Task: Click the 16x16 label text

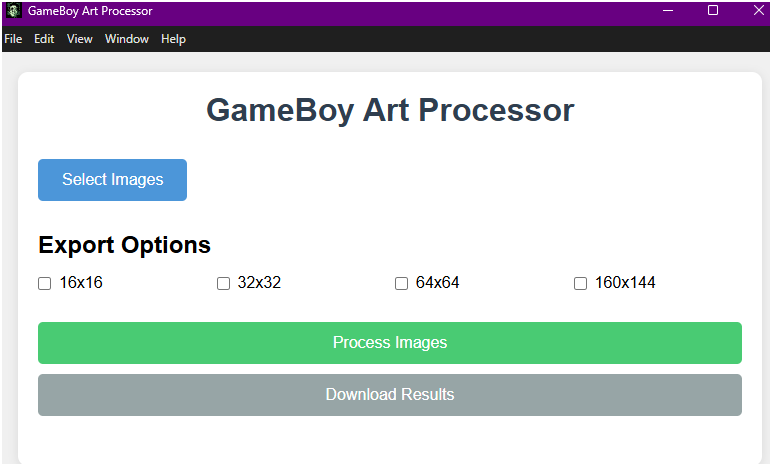Action: 81,283
